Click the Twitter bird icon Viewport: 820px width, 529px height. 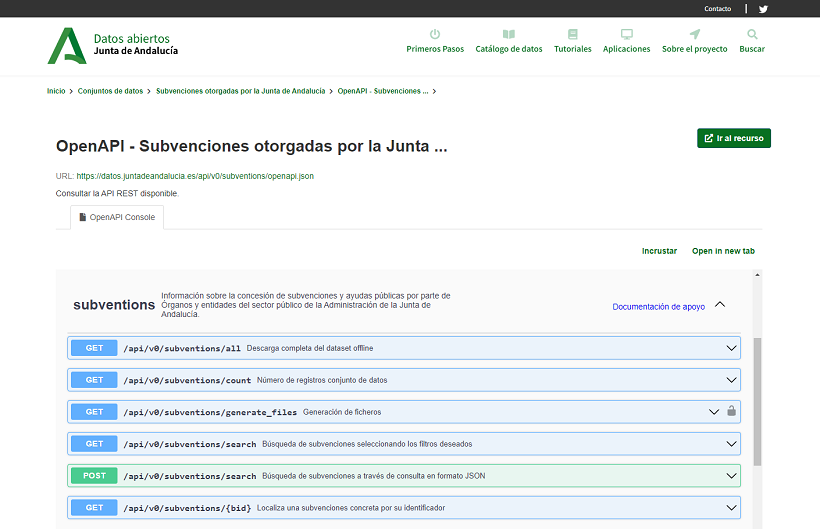tap(763, 9)
